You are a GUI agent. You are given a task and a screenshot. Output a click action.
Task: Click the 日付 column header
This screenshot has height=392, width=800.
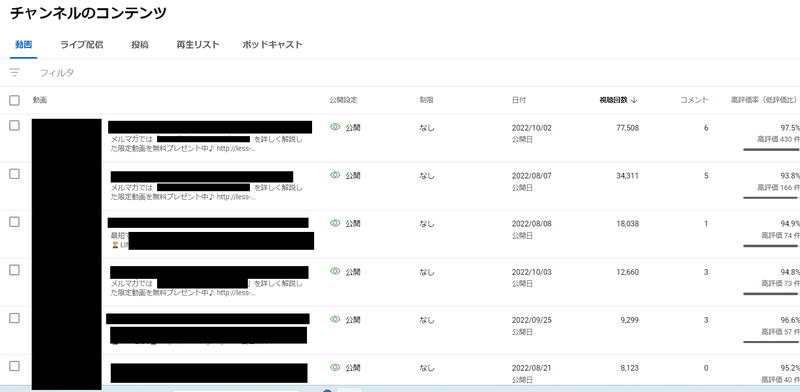pos(519,100)
